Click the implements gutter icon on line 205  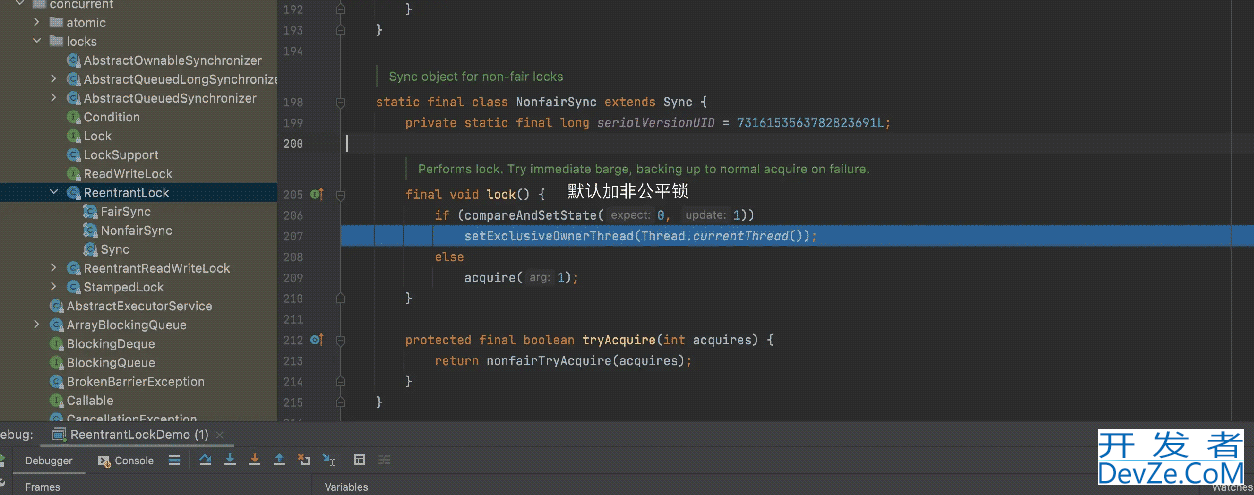316,194
